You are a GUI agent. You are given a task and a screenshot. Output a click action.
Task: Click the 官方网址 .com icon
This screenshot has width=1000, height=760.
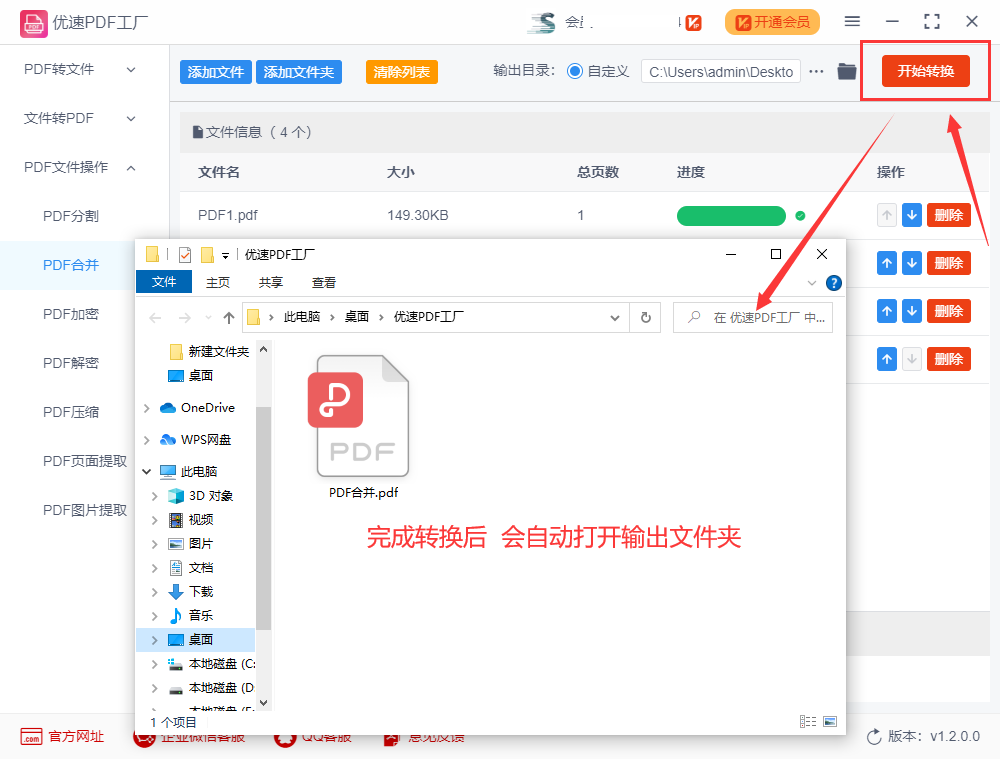click(31, 736)
